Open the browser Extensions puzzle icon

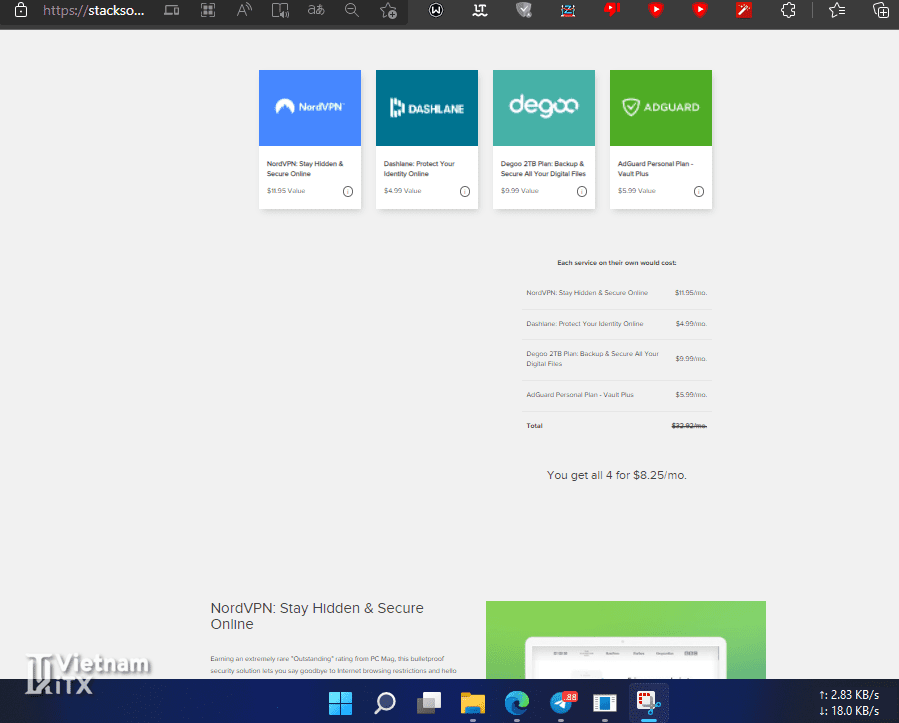(x=788, y=11)
